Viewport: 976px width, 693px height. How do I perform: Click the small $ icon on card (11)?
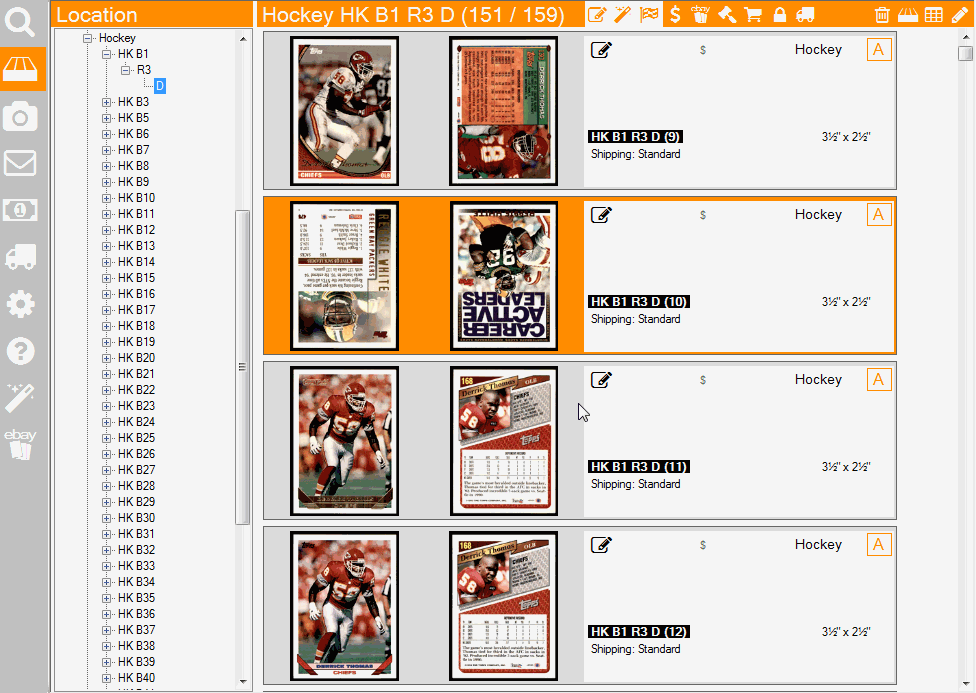703,380
